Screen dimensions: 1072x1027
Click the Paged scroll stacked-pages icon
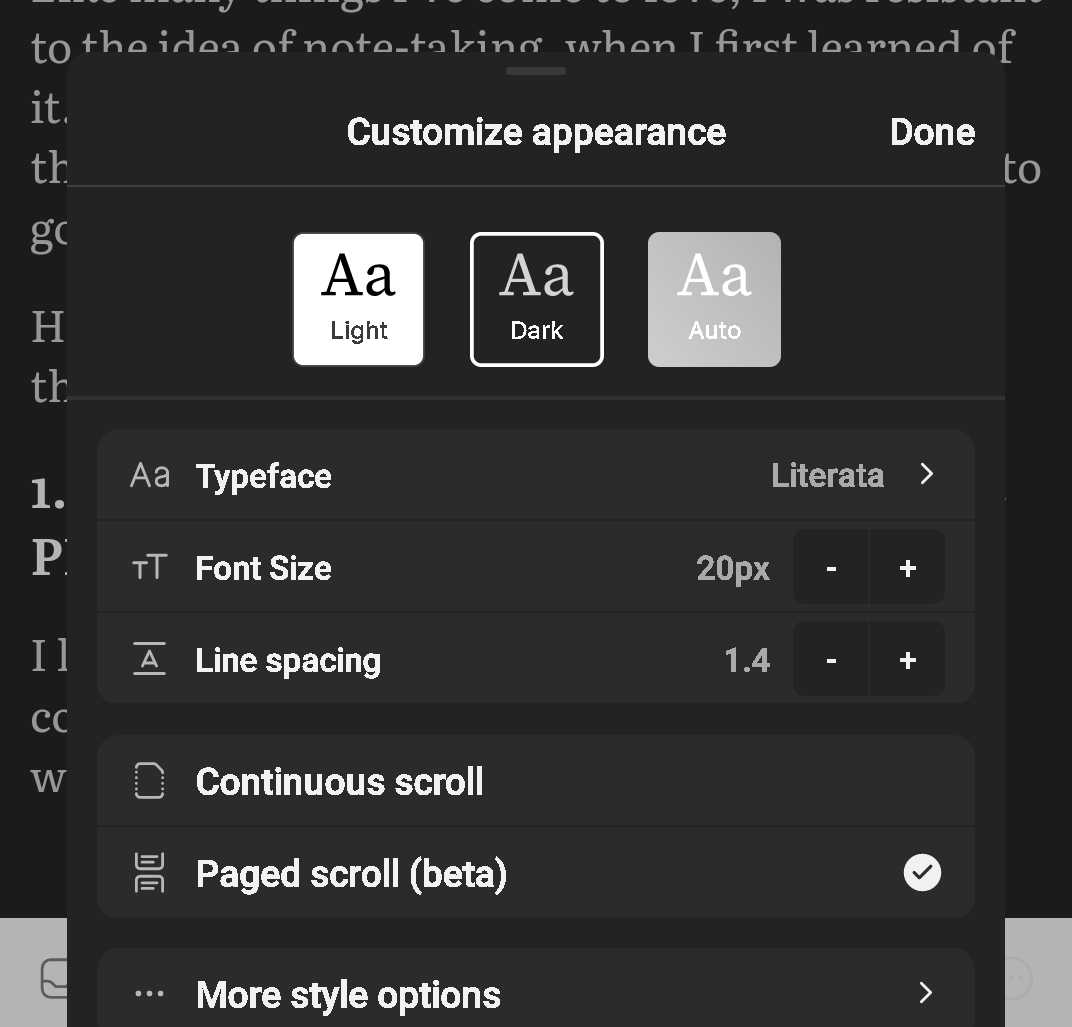149,872
